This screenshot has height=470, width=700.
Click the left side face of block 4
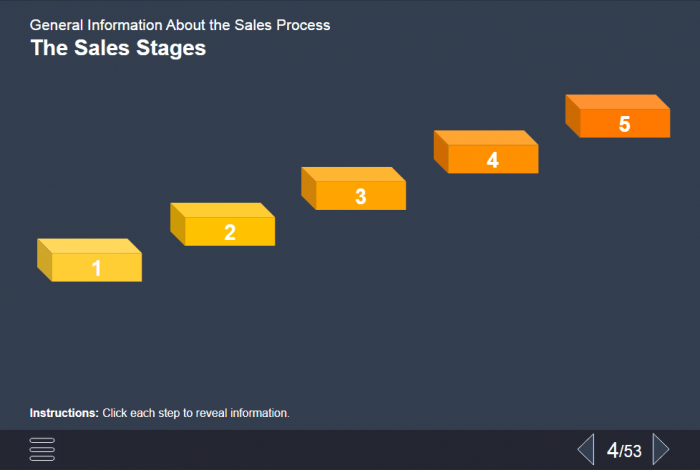point(441,151)
